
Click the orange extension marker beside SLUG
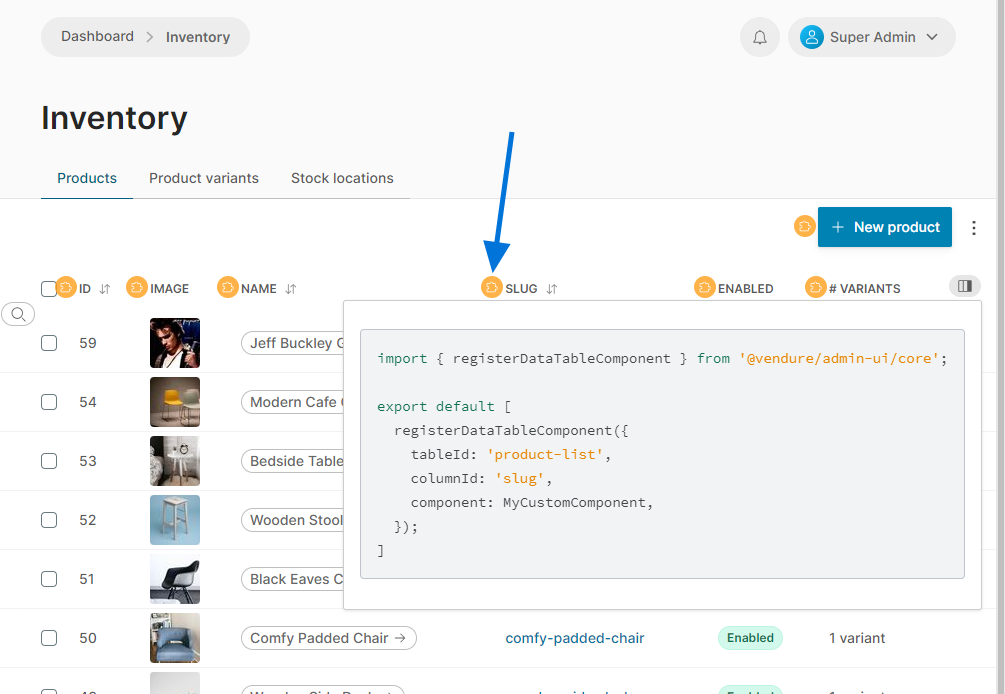click(x=492, y=288)
